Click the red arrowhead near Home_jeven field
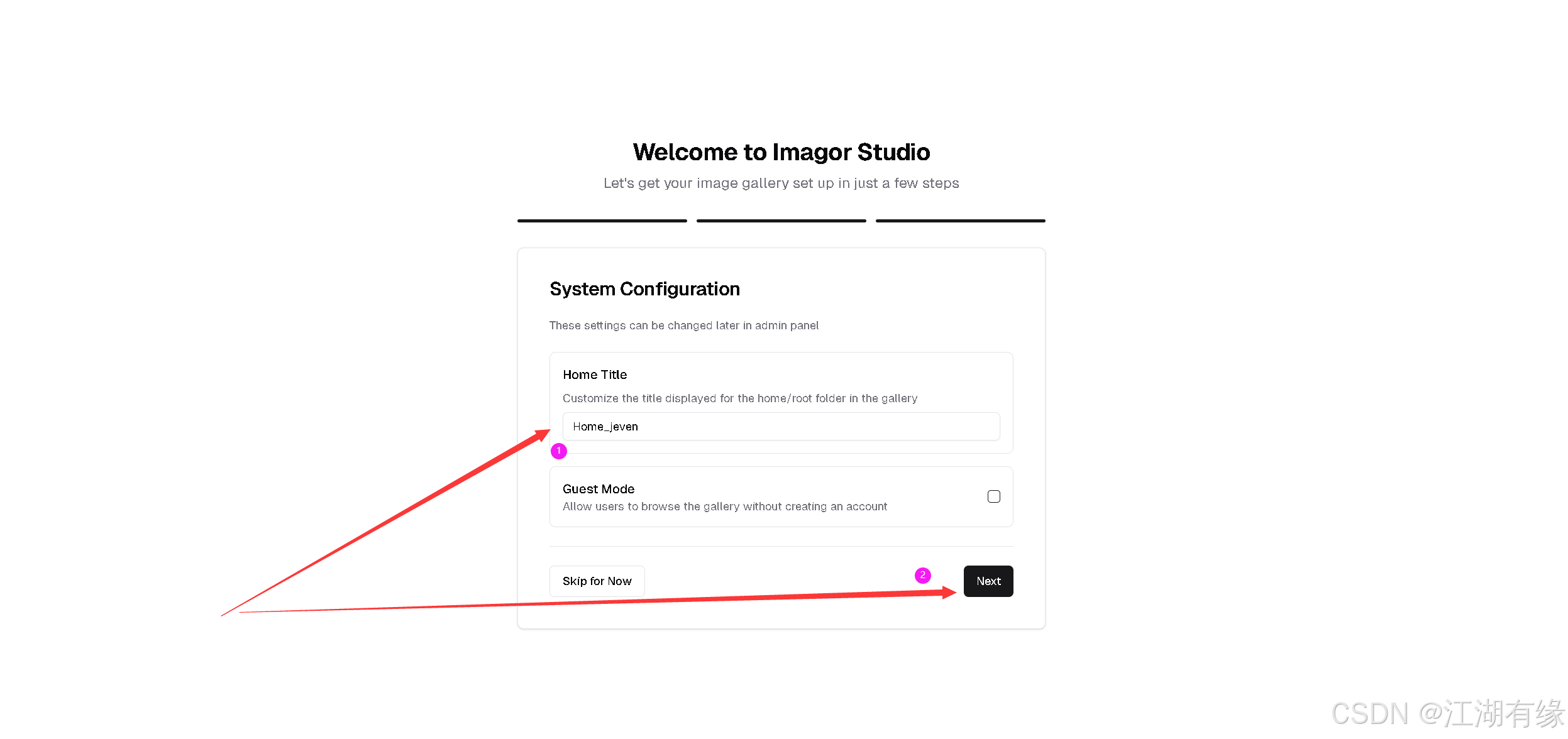1568x739 pixels. click(542, 434)
